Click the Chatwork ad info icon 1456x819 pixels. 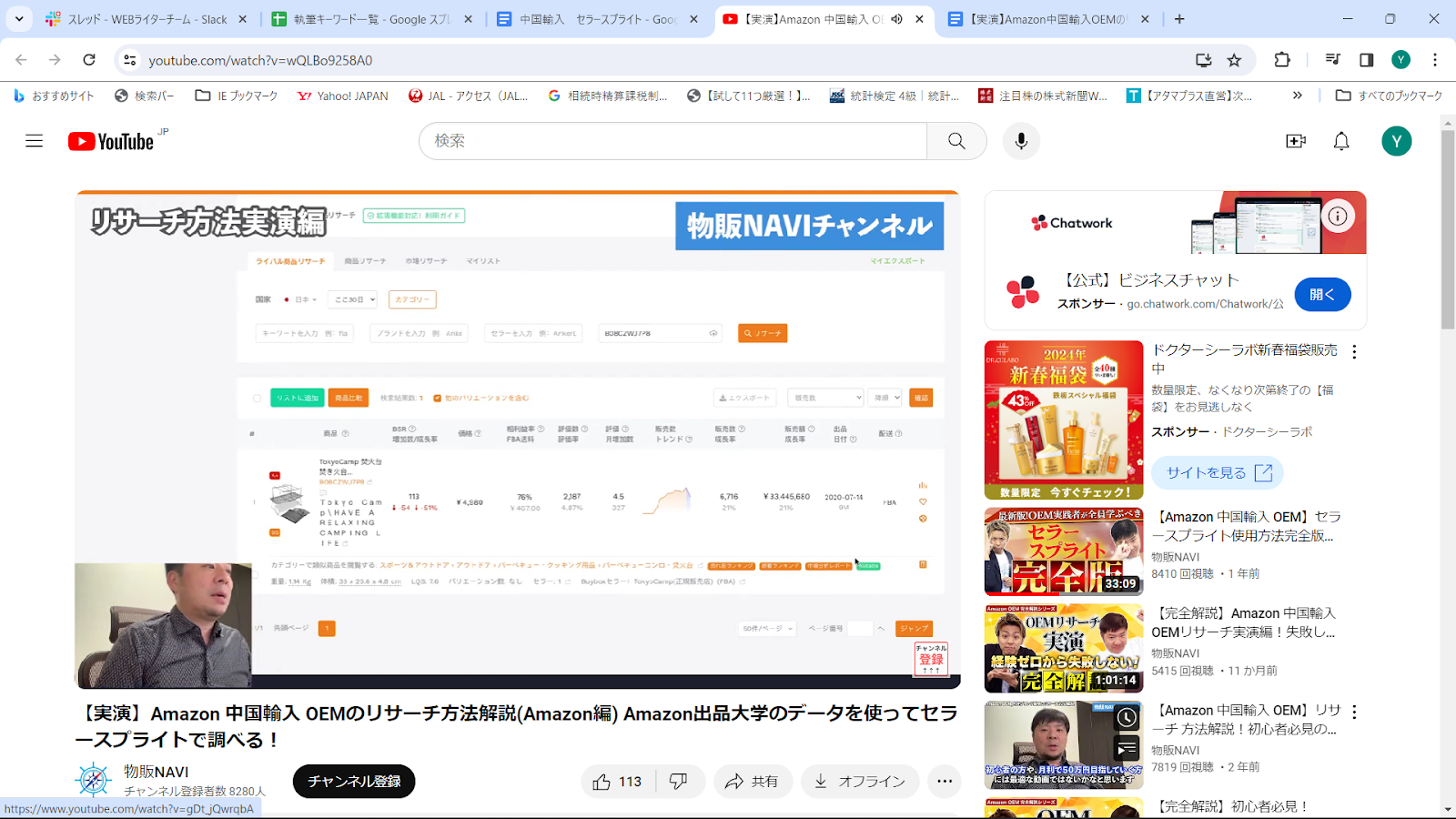(x=1338, y=217)
